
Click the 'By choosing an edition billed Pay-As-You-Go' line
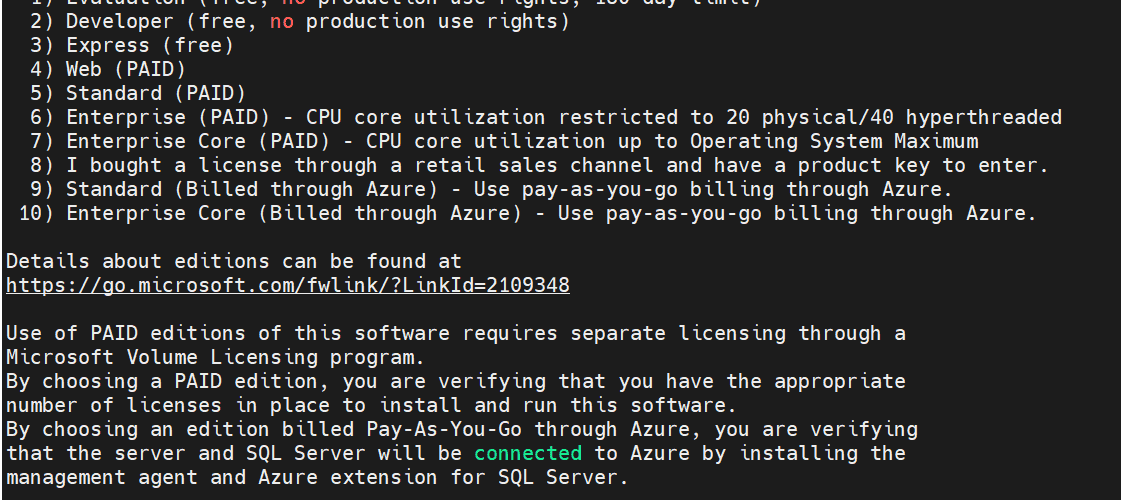462,429
